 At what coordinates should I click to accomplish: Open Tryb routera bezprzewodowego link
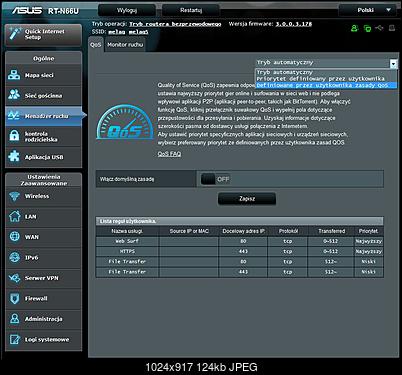[175, 24]
